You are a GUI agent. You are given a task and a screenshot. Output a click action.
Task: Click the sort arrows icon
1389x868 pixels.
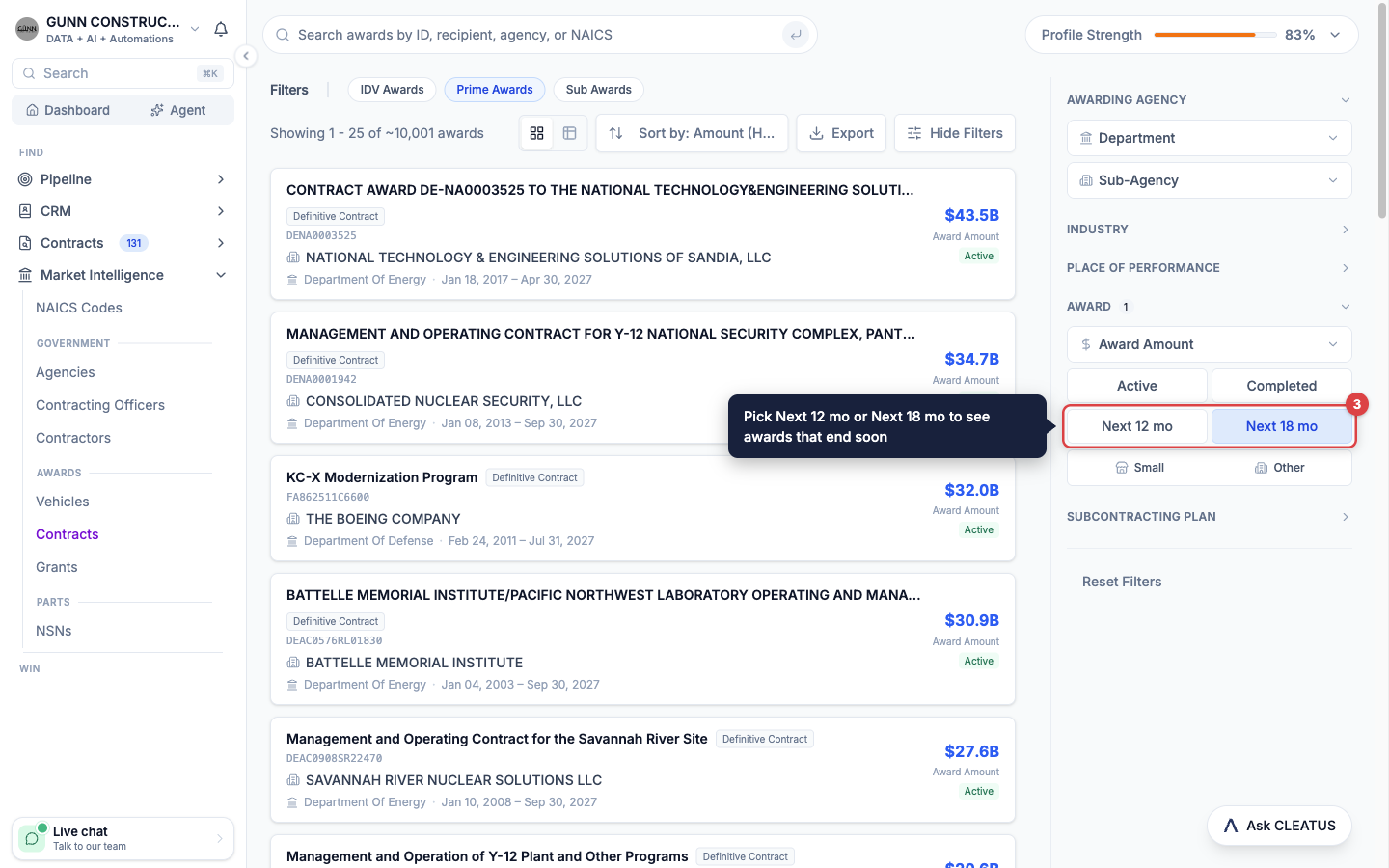tap(616, 133)
